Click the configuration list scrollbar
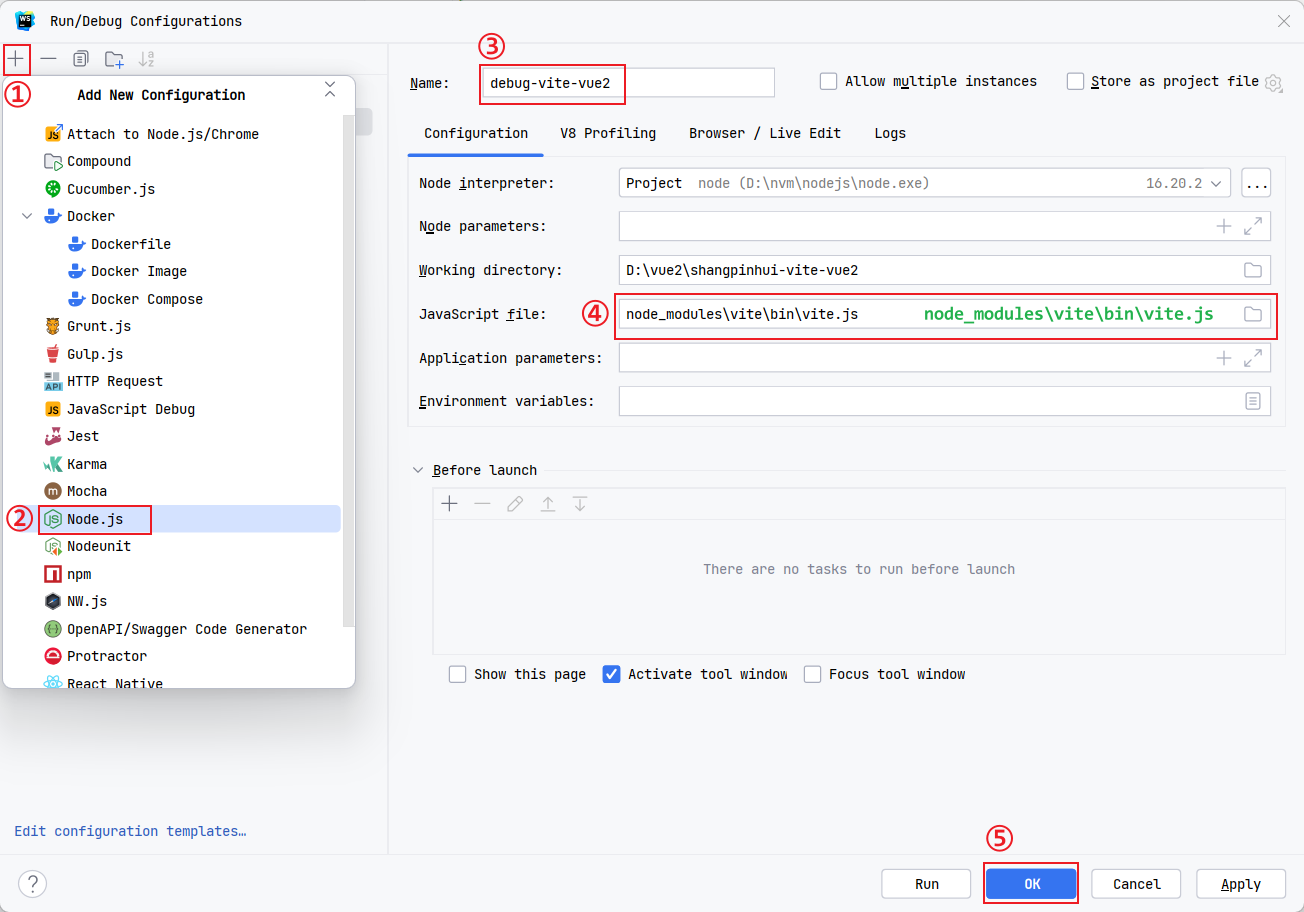The image size is (1304, 912). click(348, 370)
